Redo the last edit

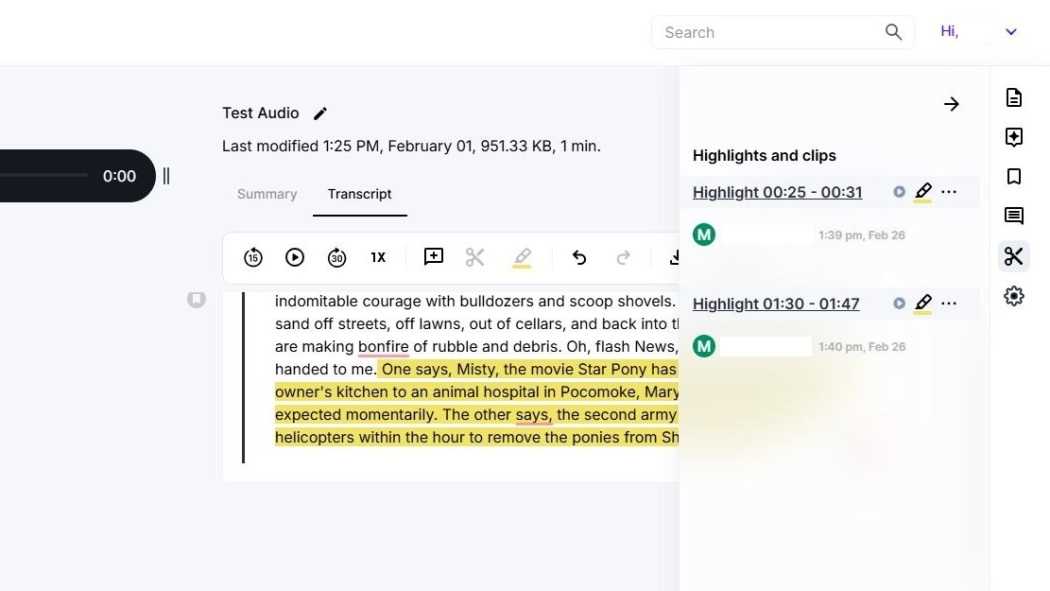point(623,258)
